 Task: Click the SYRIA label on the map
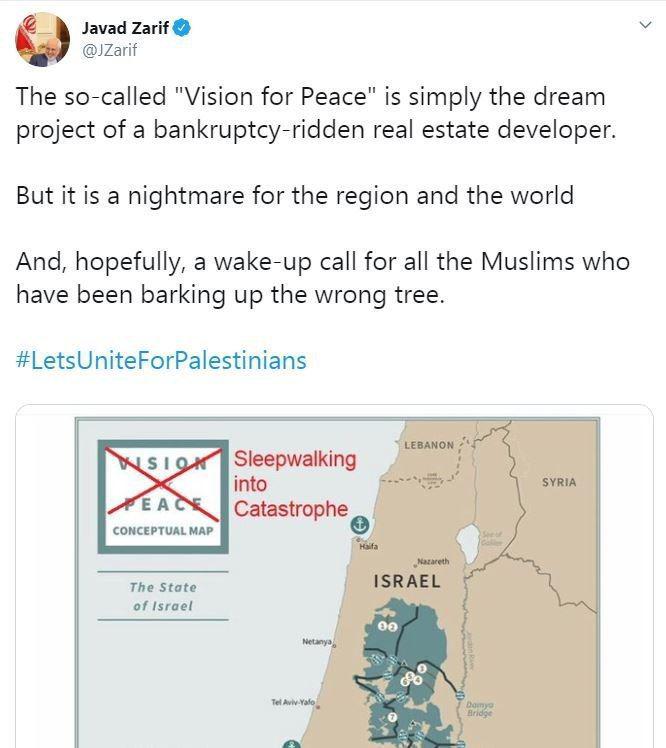click(559, 482)
